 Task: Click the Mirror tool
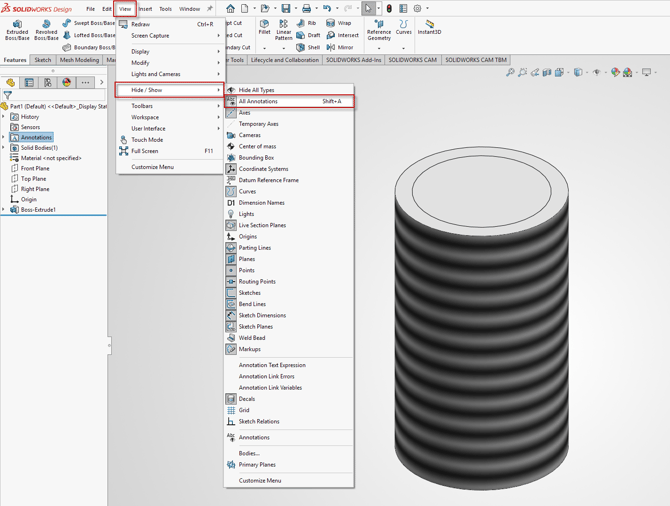pyautogui.click(x=340, y=47)
